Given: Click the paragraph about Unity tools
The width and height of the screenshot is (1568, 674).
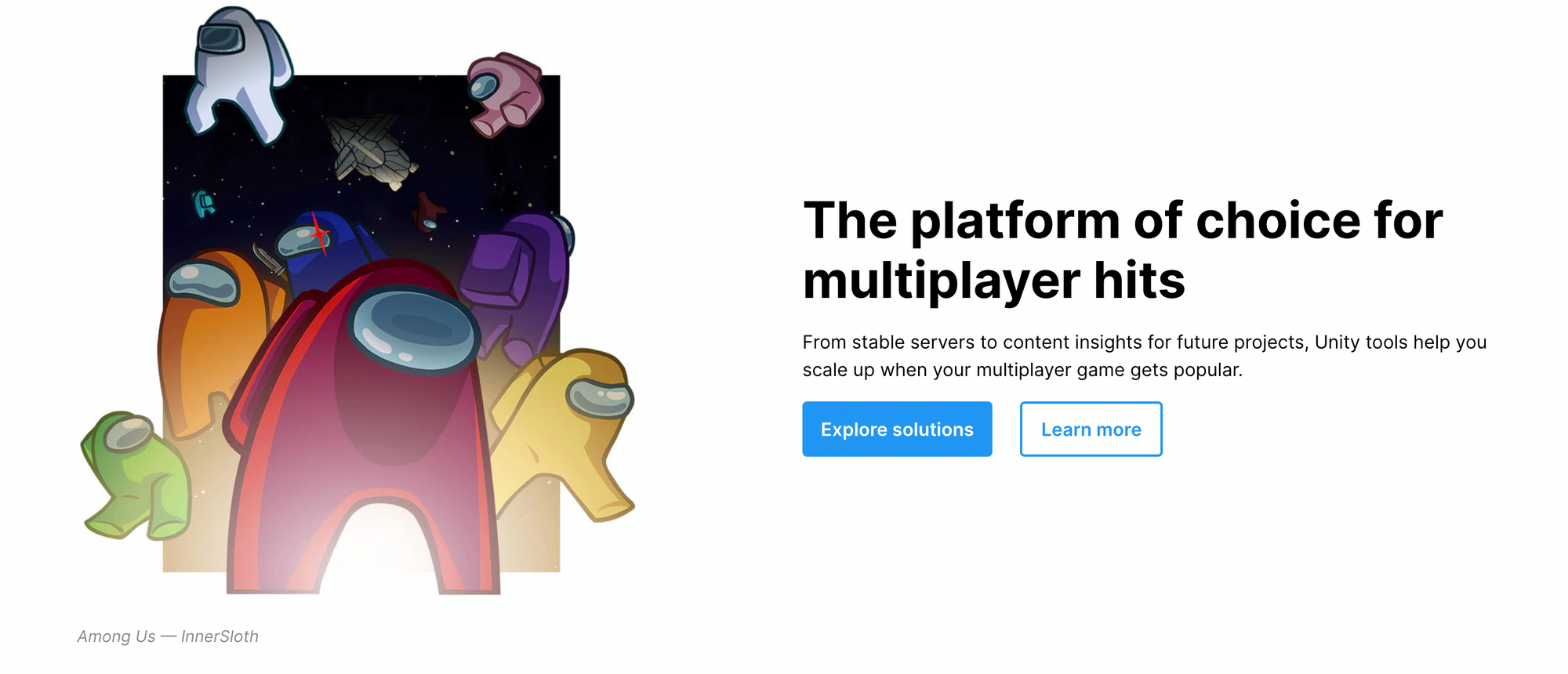Looking at the screenshot, I should click(1144, 356).
